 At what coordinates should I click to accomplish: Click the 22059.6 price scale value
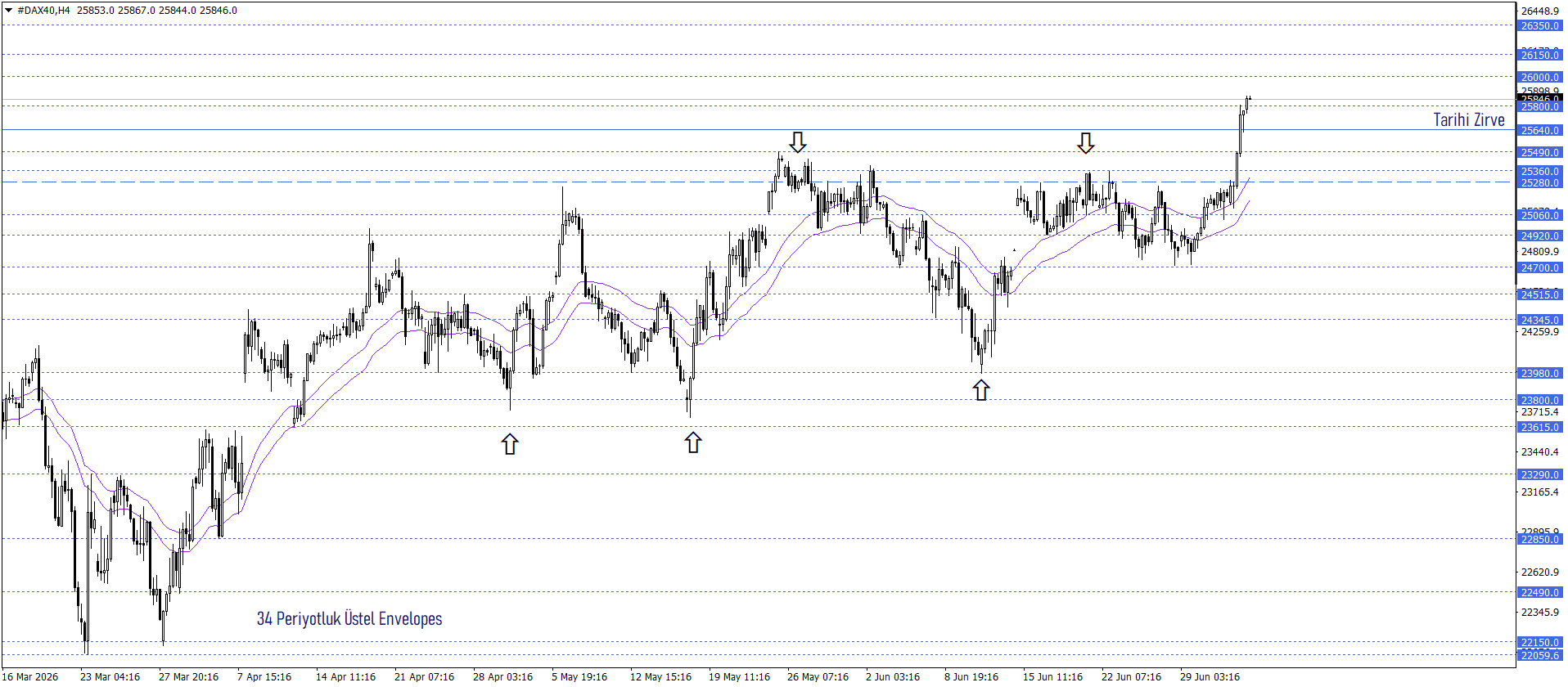[x=1540, y=656]
